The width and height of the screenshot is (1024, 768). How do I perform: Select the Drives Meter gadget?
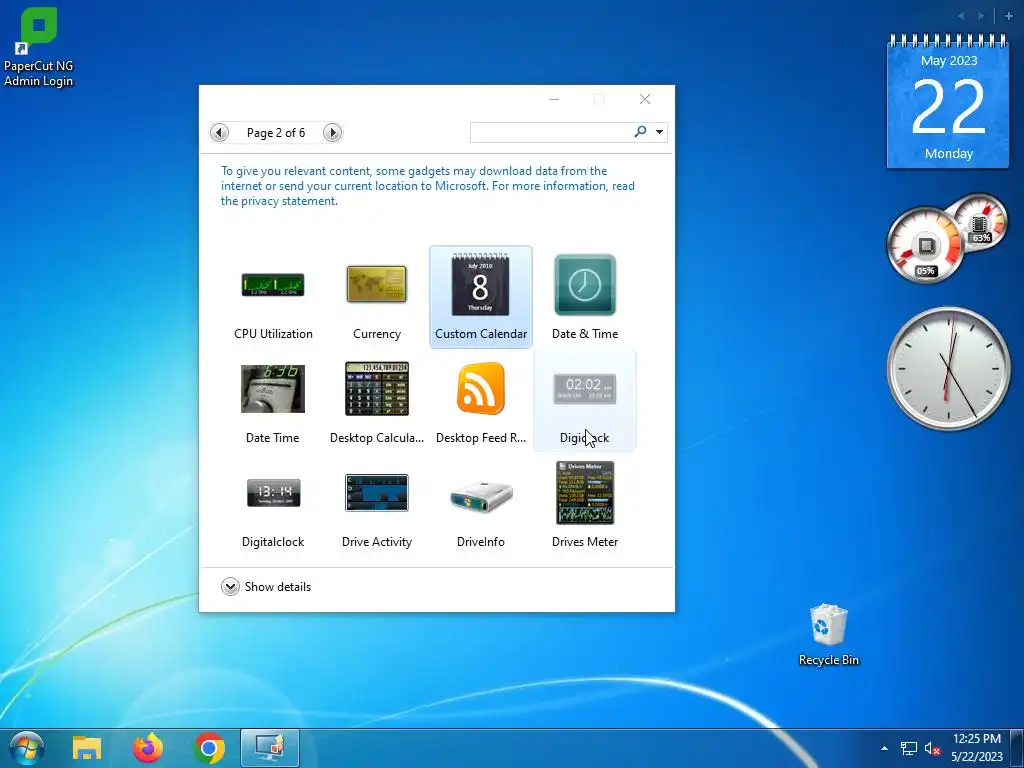pyautogui.click(x=584, y=505)
